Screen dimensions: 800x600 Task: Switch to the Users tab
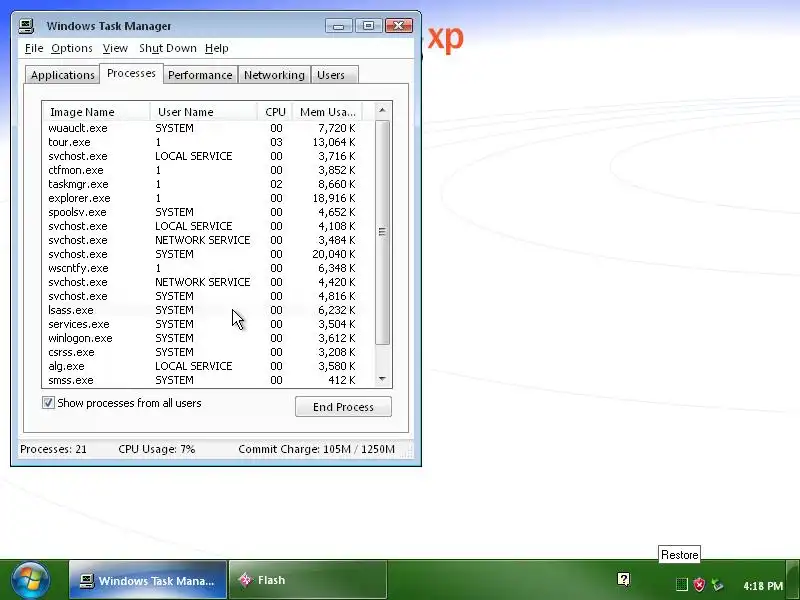point(334,75)
